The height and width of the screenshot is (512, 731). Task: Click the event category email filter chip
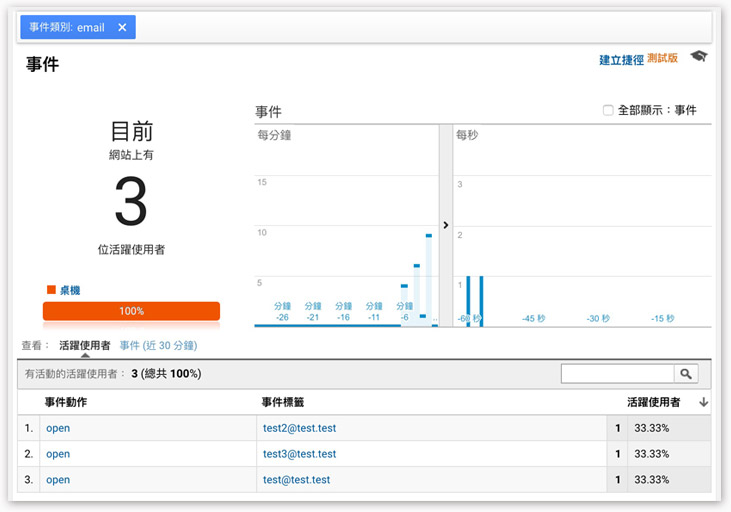[x=67, y=28]
